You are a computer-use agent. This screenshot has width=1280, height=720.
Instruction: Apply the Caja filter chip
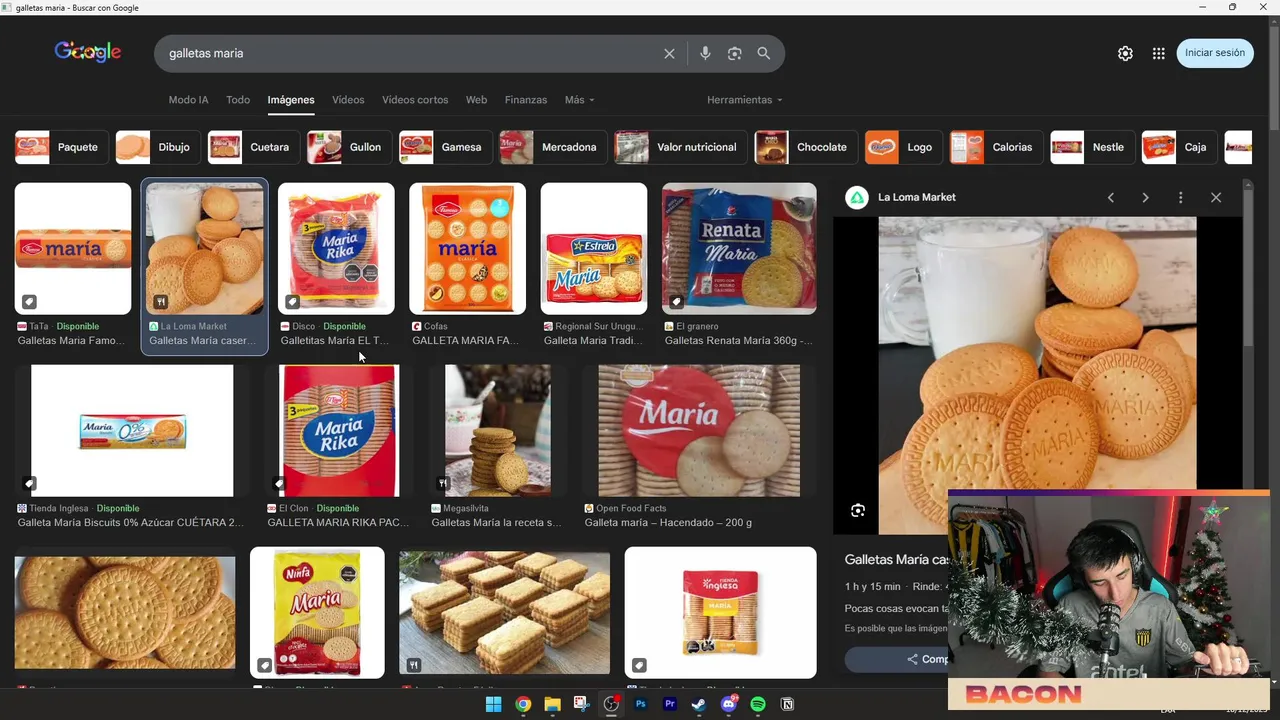[1179, 147]
